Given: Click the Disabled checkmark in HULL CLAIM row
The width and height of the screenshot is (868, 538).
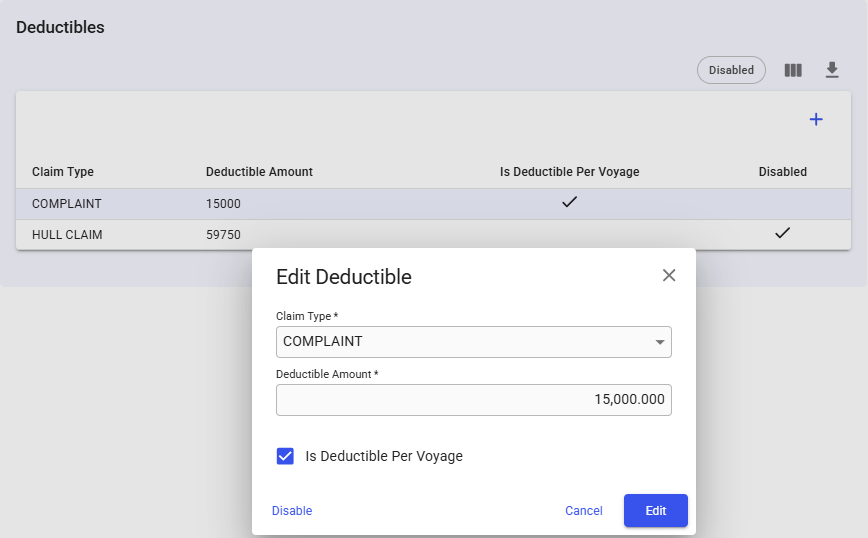Looking at the screenshot, I should pos(782,233).
